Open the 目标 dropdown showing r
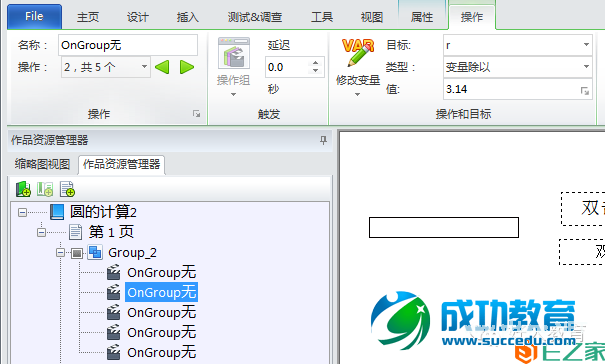This screenshot has width=605, height=364. click(x=517, y=45)
